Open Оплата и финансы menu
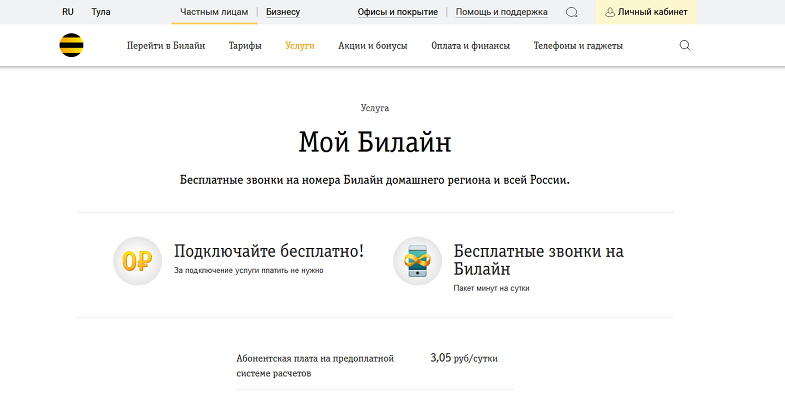785x396 pixels. point(470,46)
